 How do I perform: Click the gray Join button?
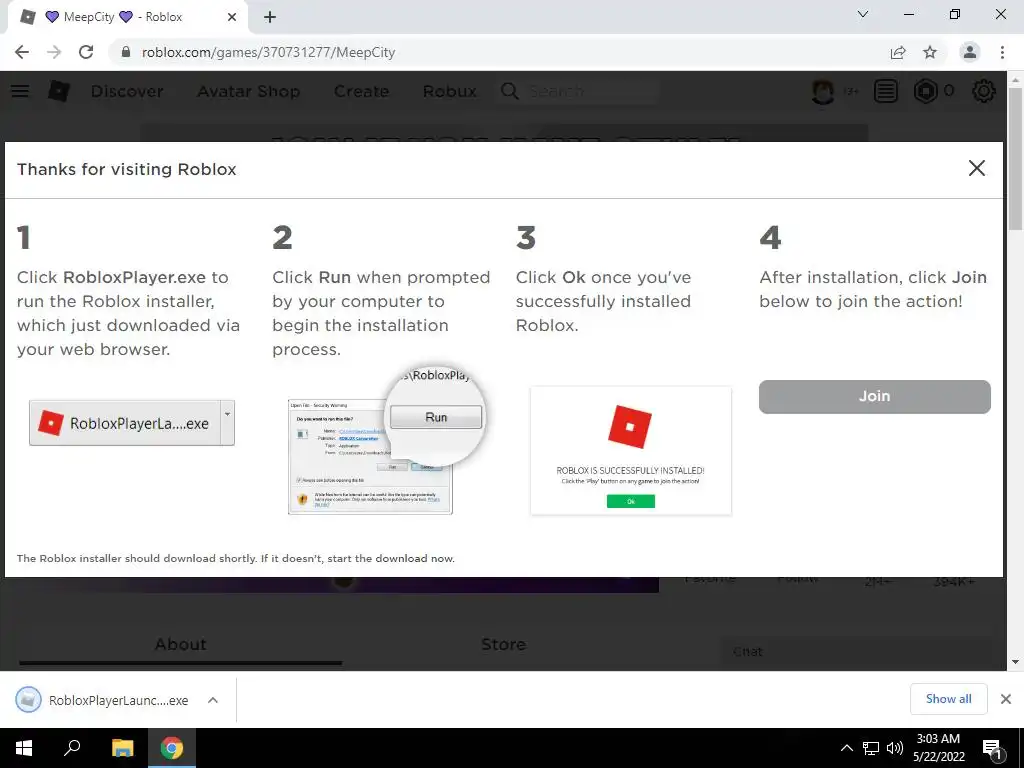[x=874, y=396]
